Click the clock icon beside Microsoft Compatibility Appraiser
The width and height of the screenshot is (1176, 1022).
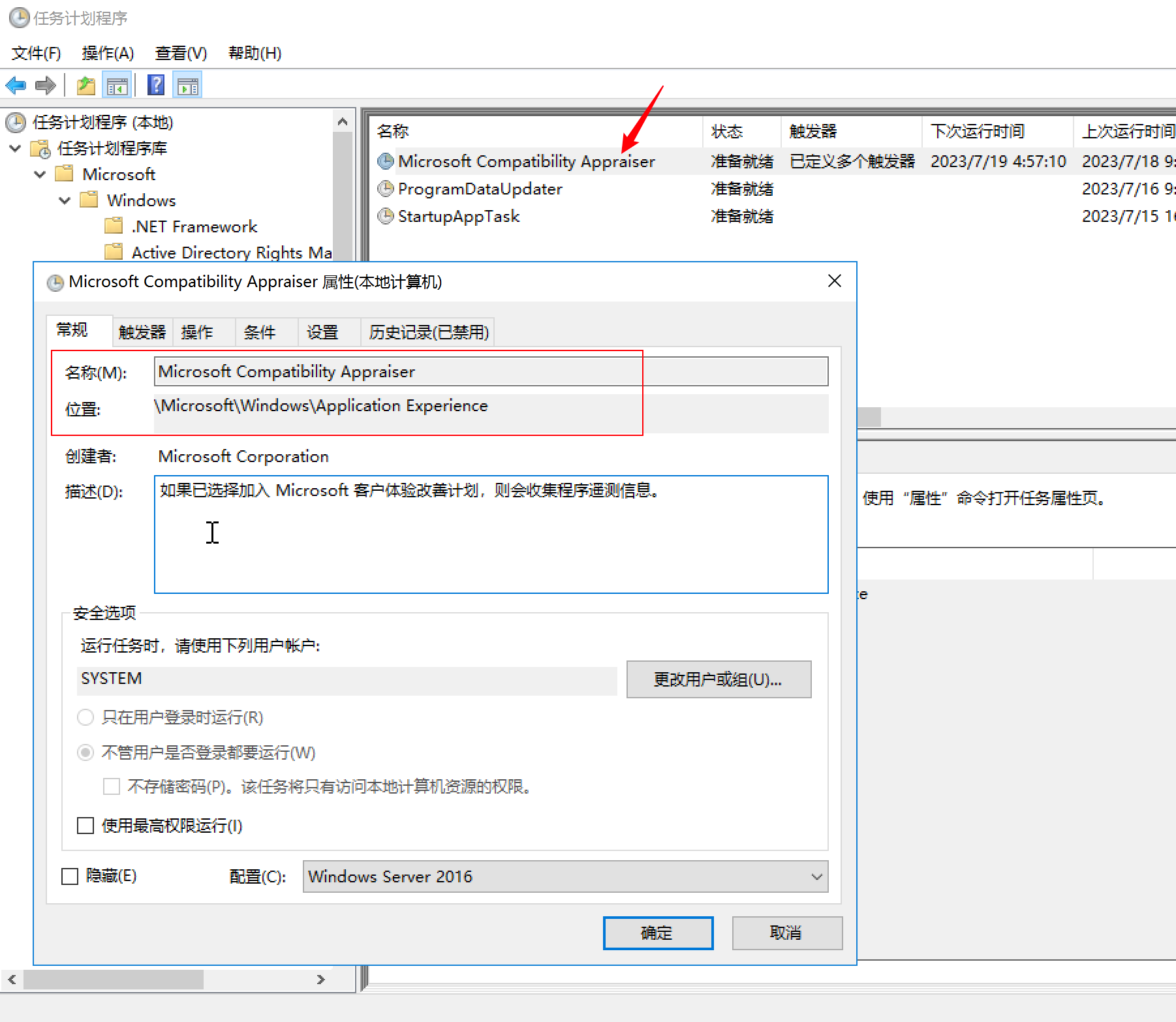[x=384, y=161]
